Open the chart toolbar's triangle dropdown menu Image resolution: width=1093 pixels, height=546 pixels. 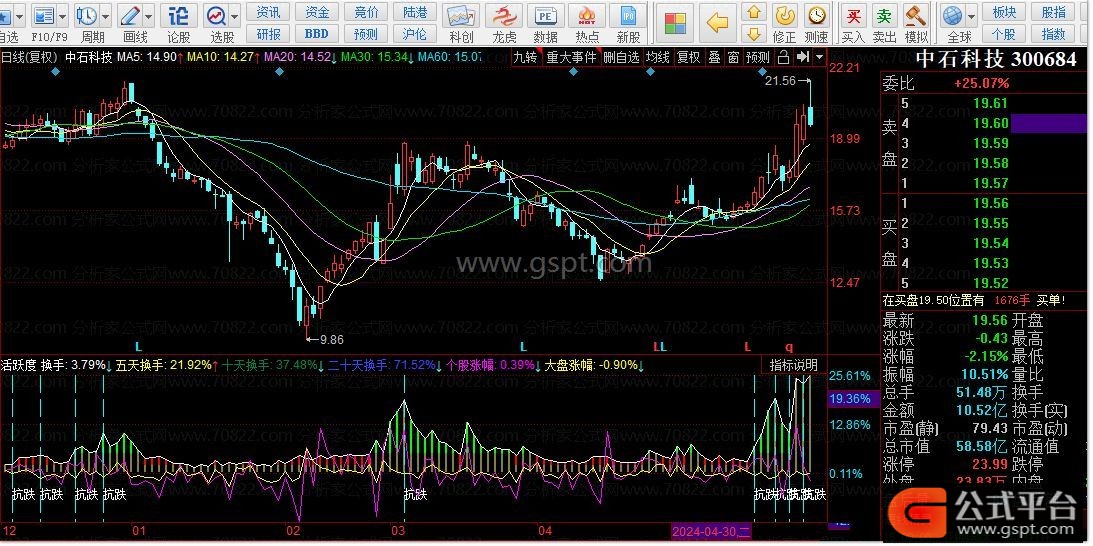point(819,57)
